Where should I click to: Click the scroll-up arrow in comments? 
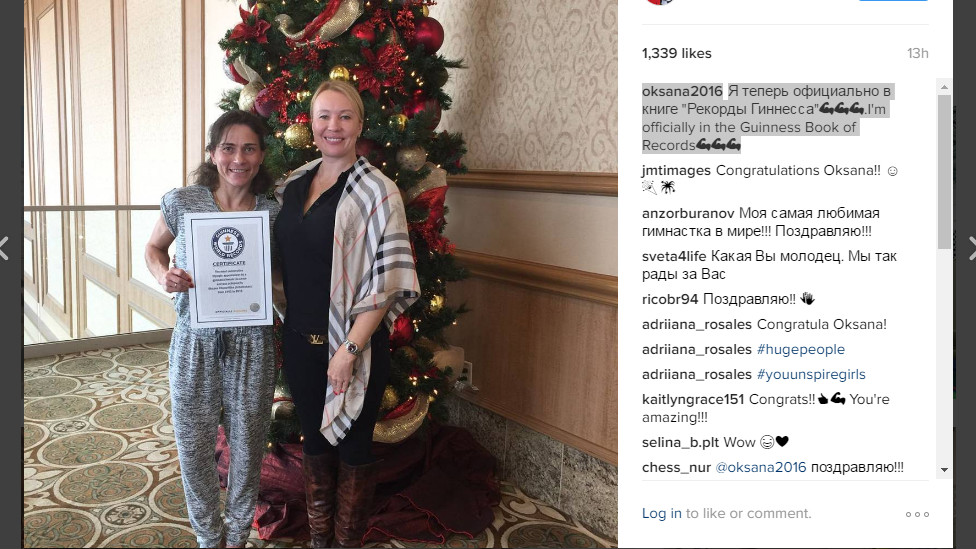pos(944,87)
